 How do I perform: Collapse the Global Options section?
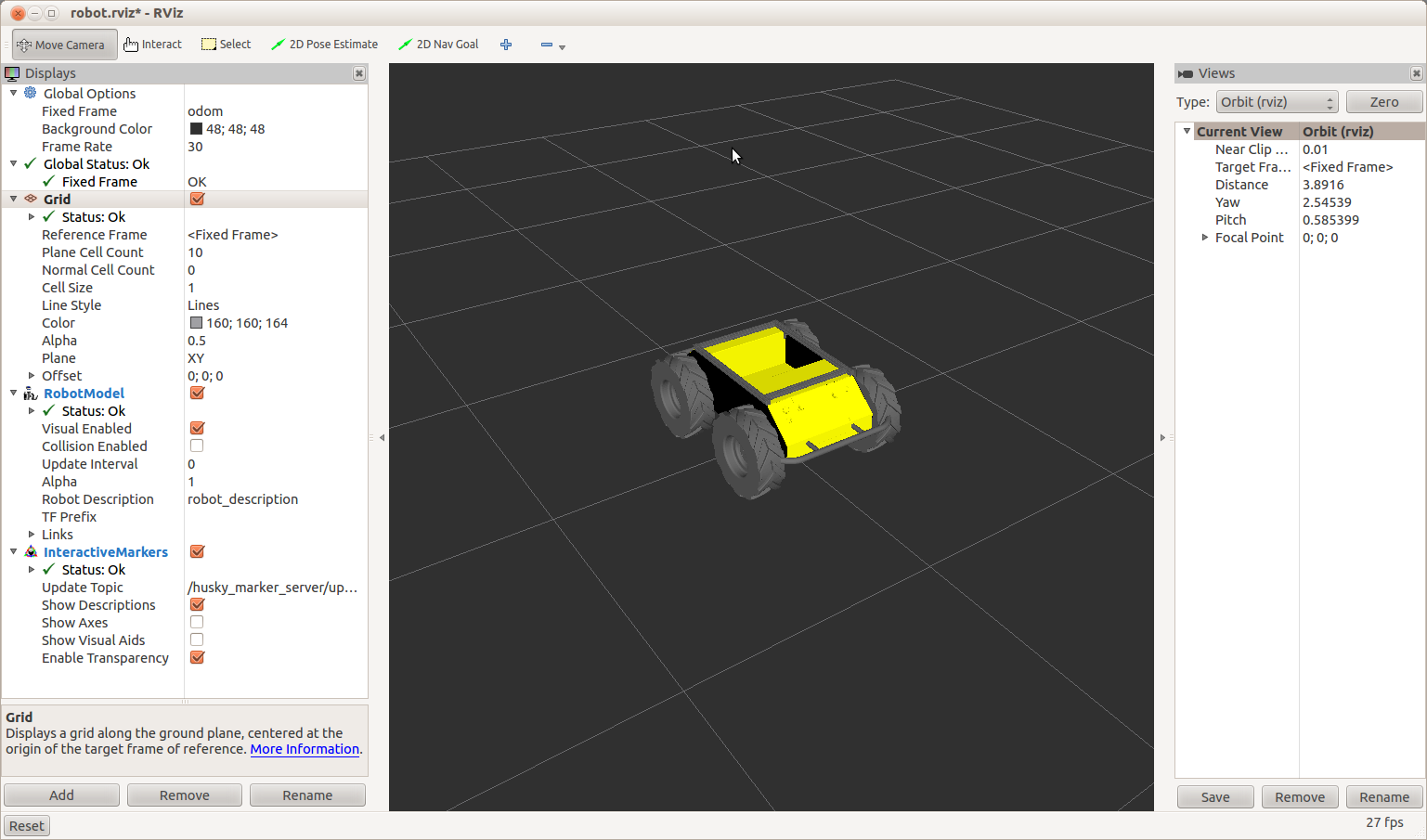coord(13,94)
